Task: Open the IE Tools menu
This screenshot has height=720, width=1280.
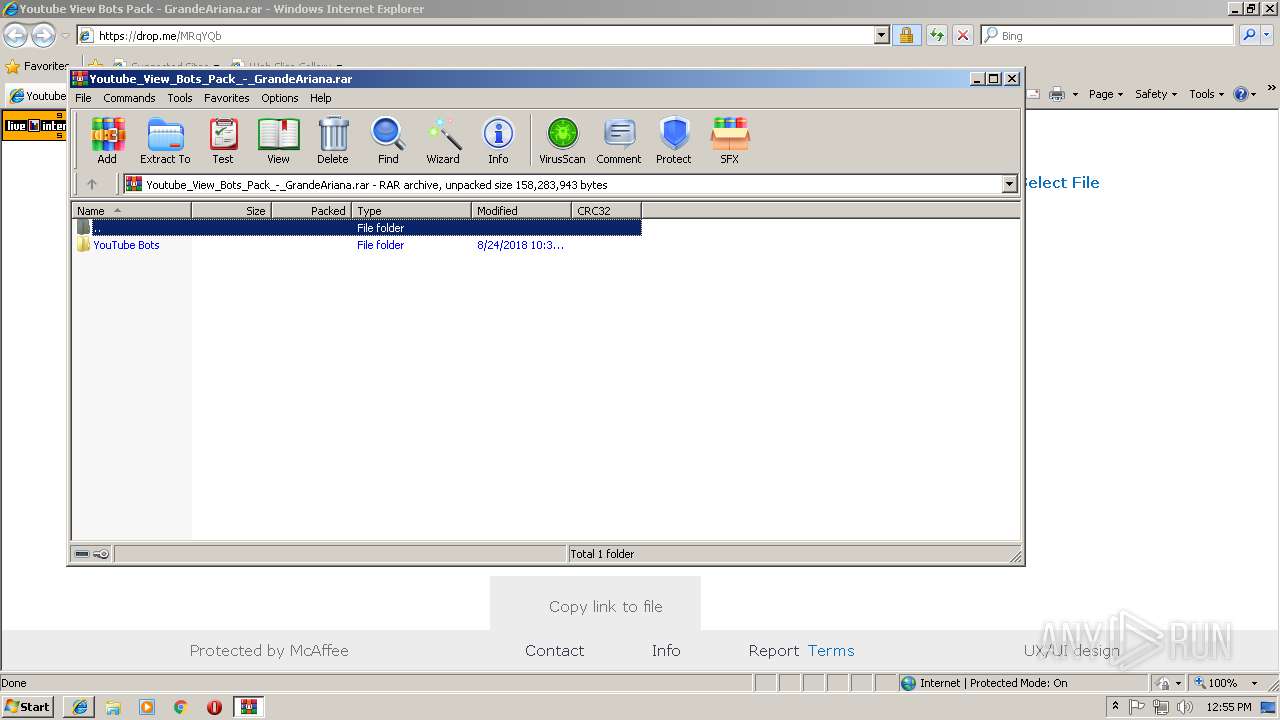Action: coord(1207,94)
